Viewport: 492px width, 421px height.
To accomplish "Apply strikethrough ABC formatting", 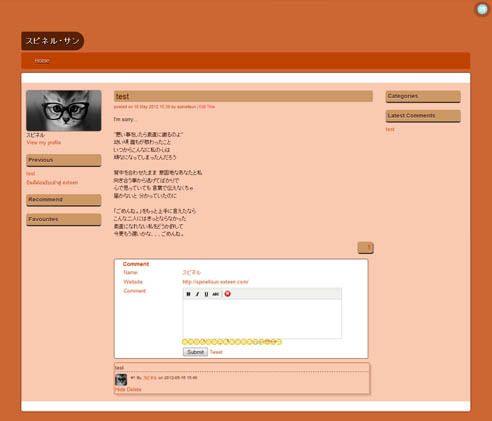I will (x=216, y=294).
